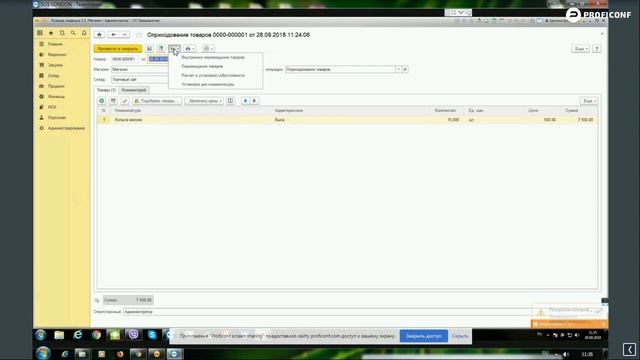640x360 pixels.
Task: Click Скрыть link in sharing bar
Action: [x=460, y=336]
